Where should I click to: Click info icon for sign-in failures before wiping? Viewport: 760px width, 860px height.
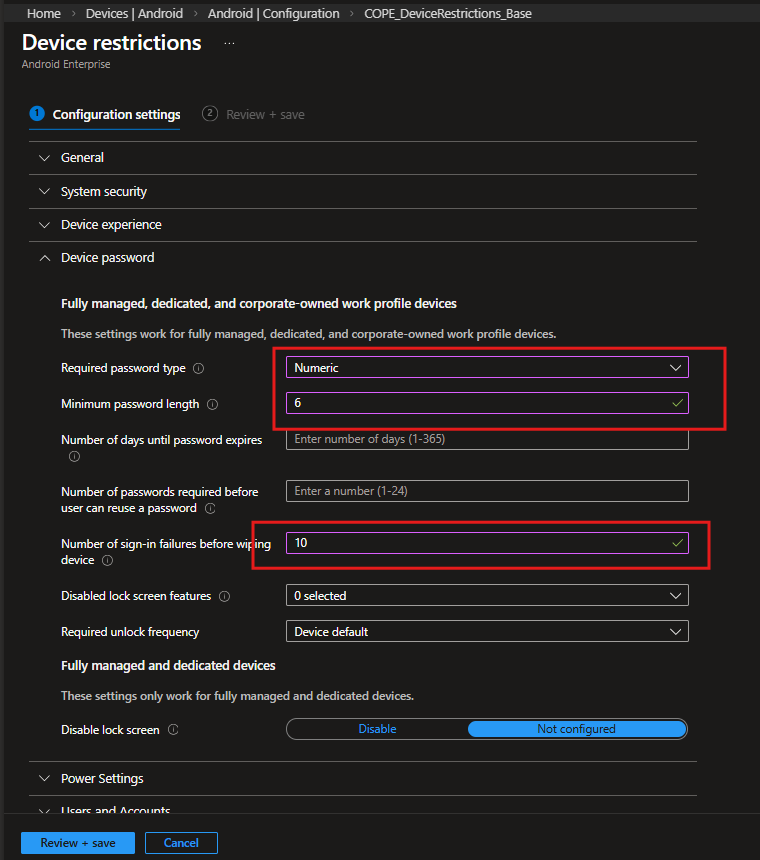[x=107, y=561]
